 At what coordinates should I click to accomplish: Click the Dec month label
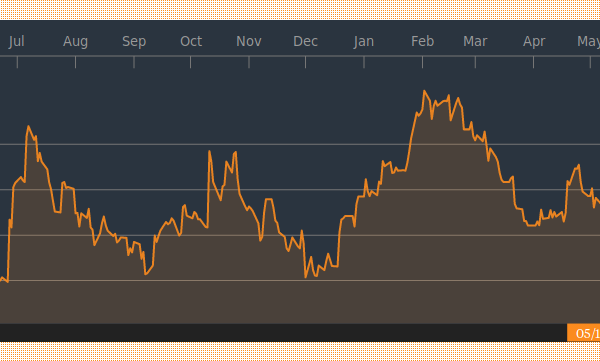[305, 41]
